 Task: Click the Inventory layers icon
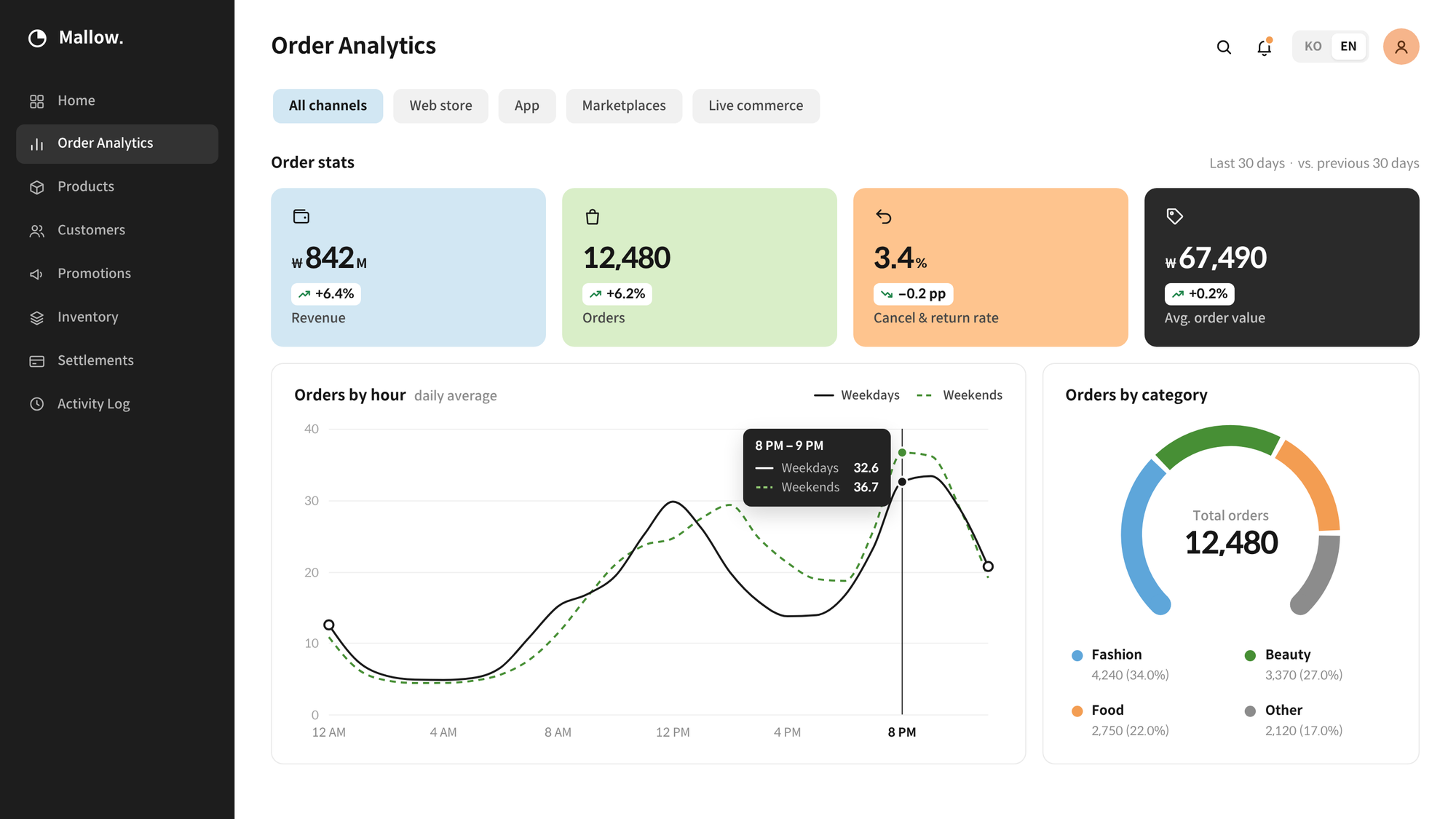coord(36,317)
